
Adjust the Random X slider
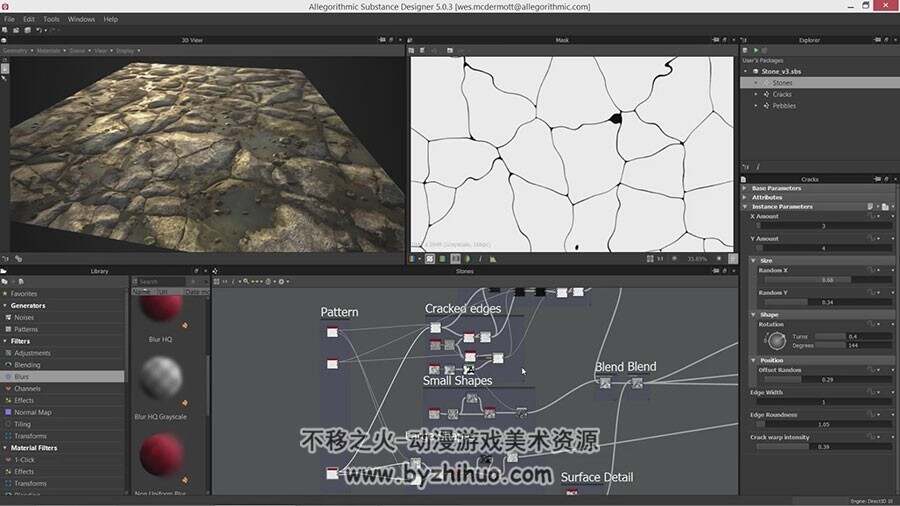tap(826, 280)
